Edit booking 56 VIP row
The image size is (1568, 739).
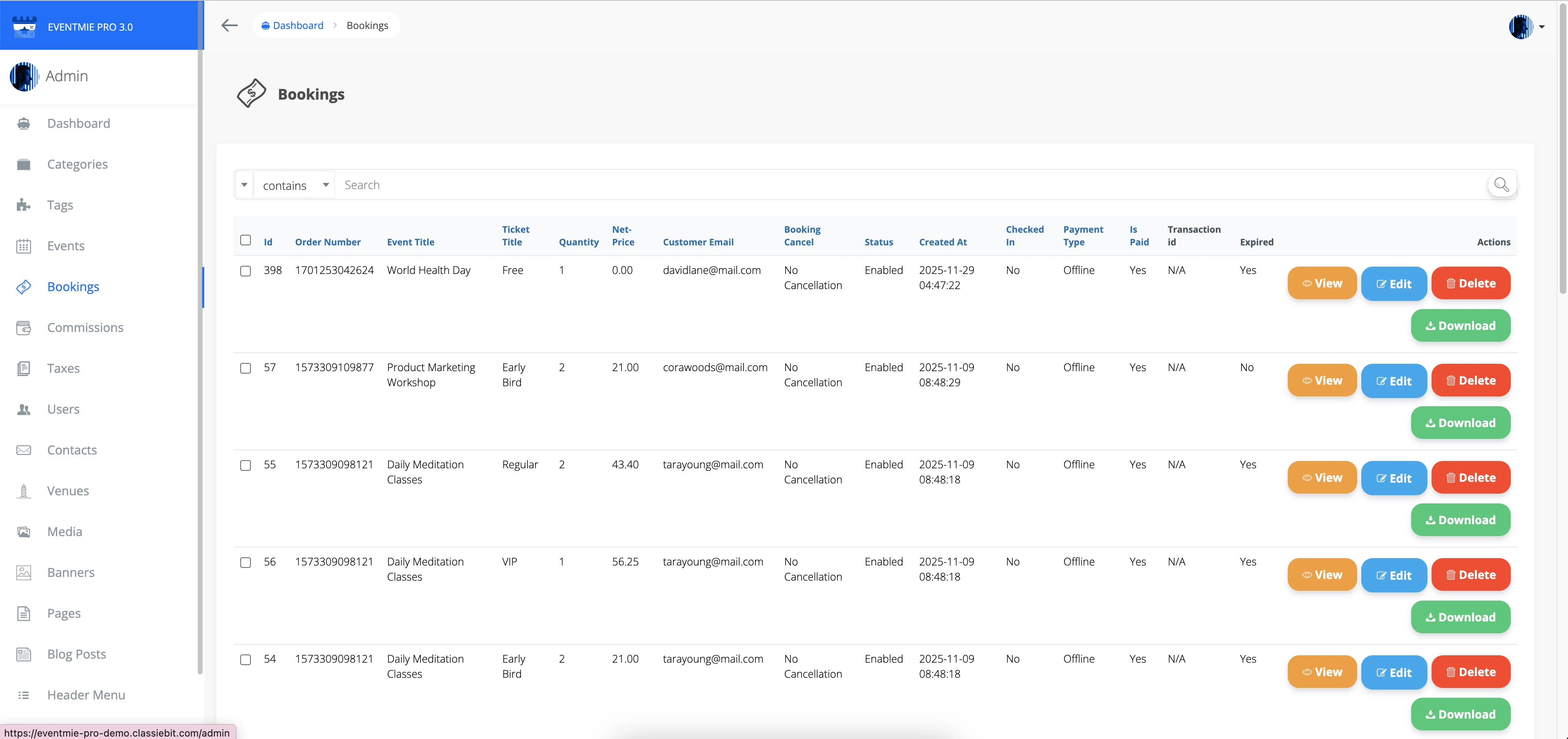pyautogui.click(x=1393, y=575)
